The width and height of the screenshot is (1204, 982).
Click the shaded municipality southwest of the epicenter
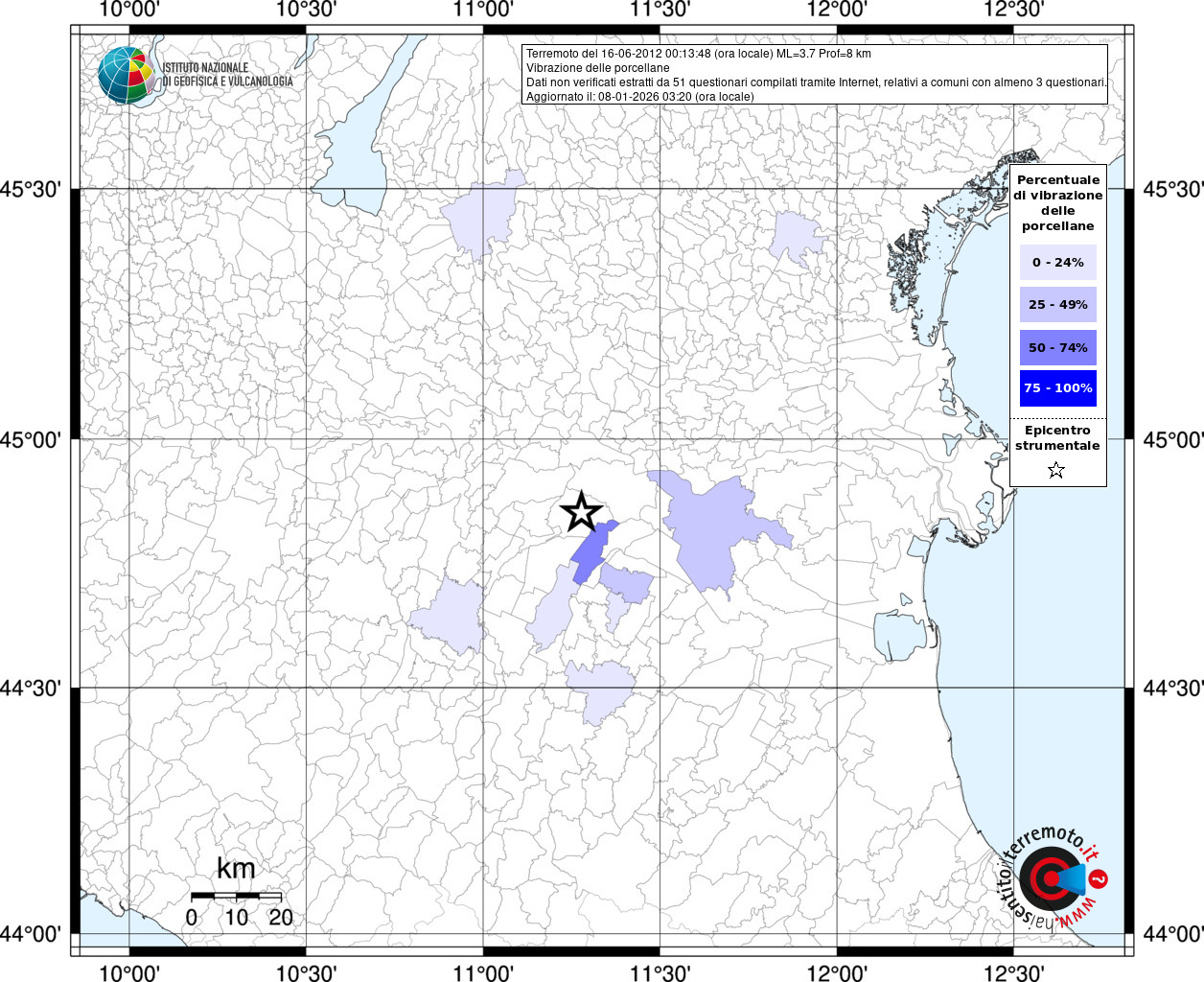pyautogui.click(x=448, y=617)
